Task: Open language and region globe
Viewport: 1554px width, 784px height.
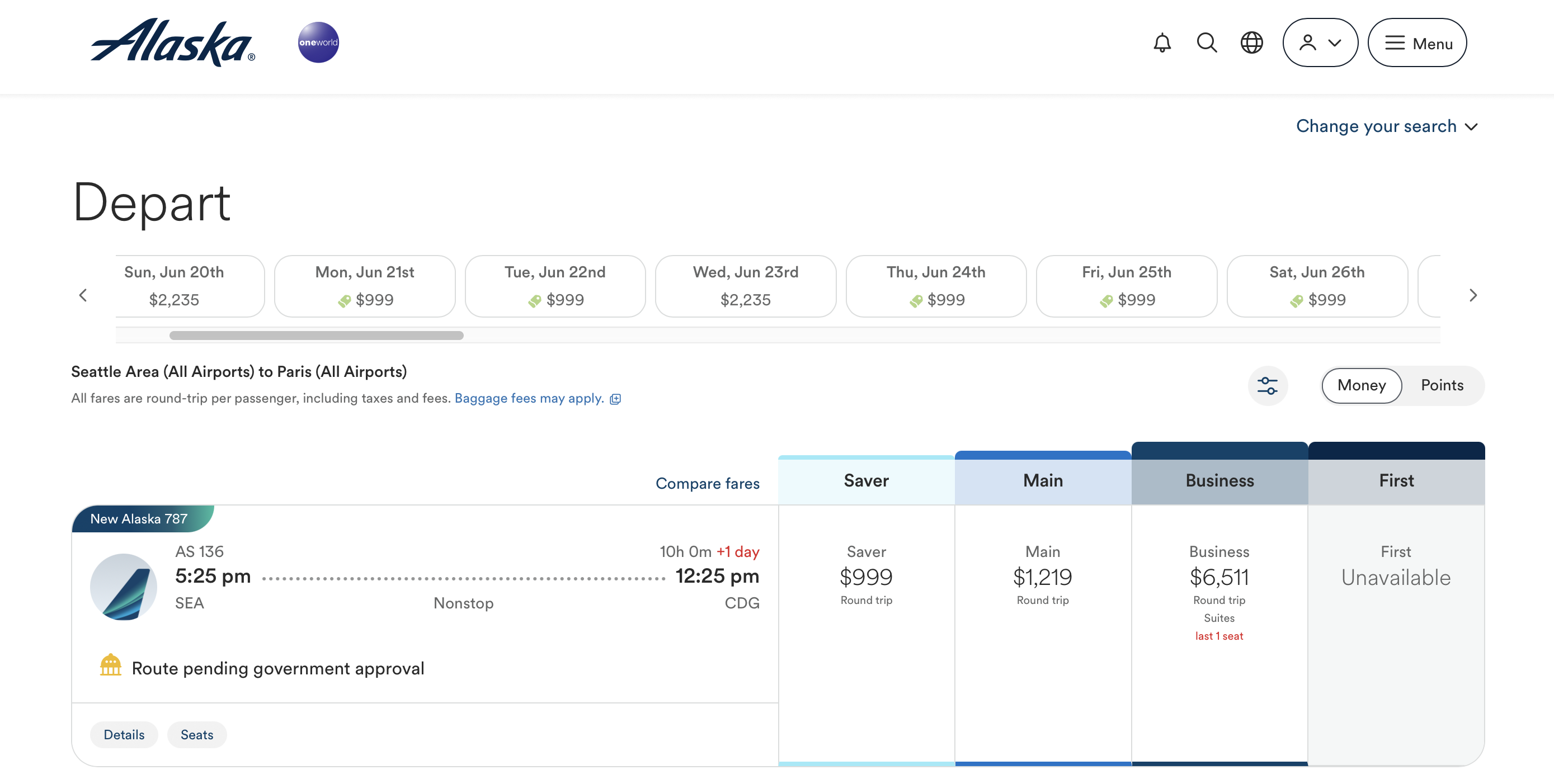Action: point(1251,43)
